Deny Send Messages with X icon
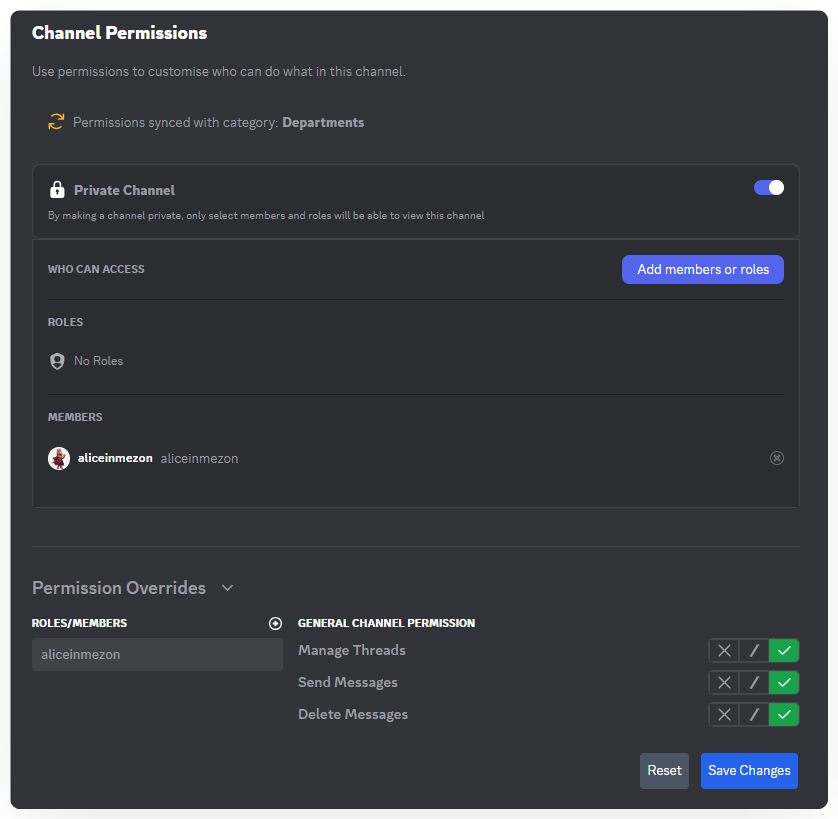 click(724, 683)
